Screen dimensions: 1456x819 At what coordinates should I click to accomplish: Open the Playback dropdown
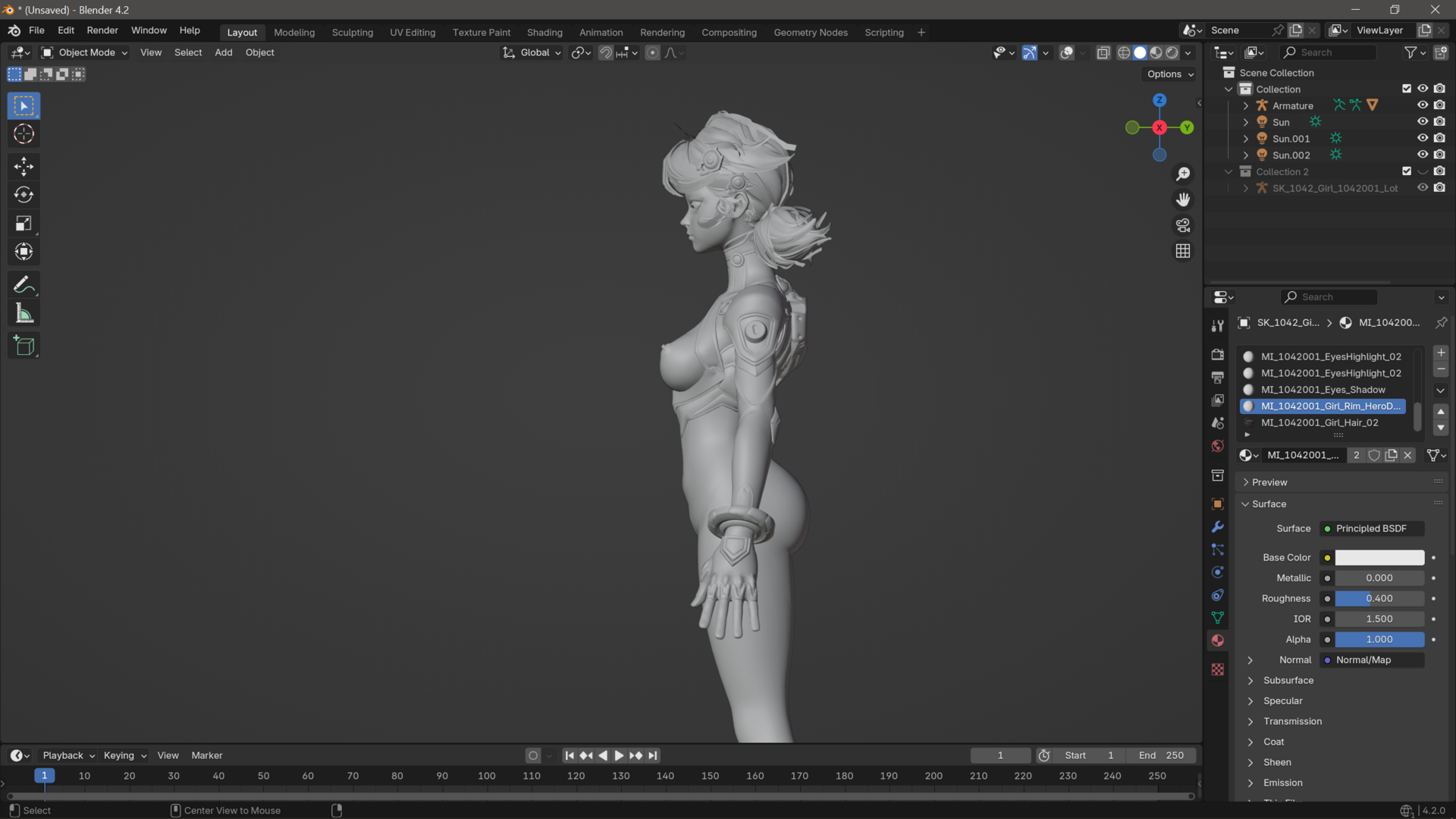pyautogui.click(x=68, y=756)
